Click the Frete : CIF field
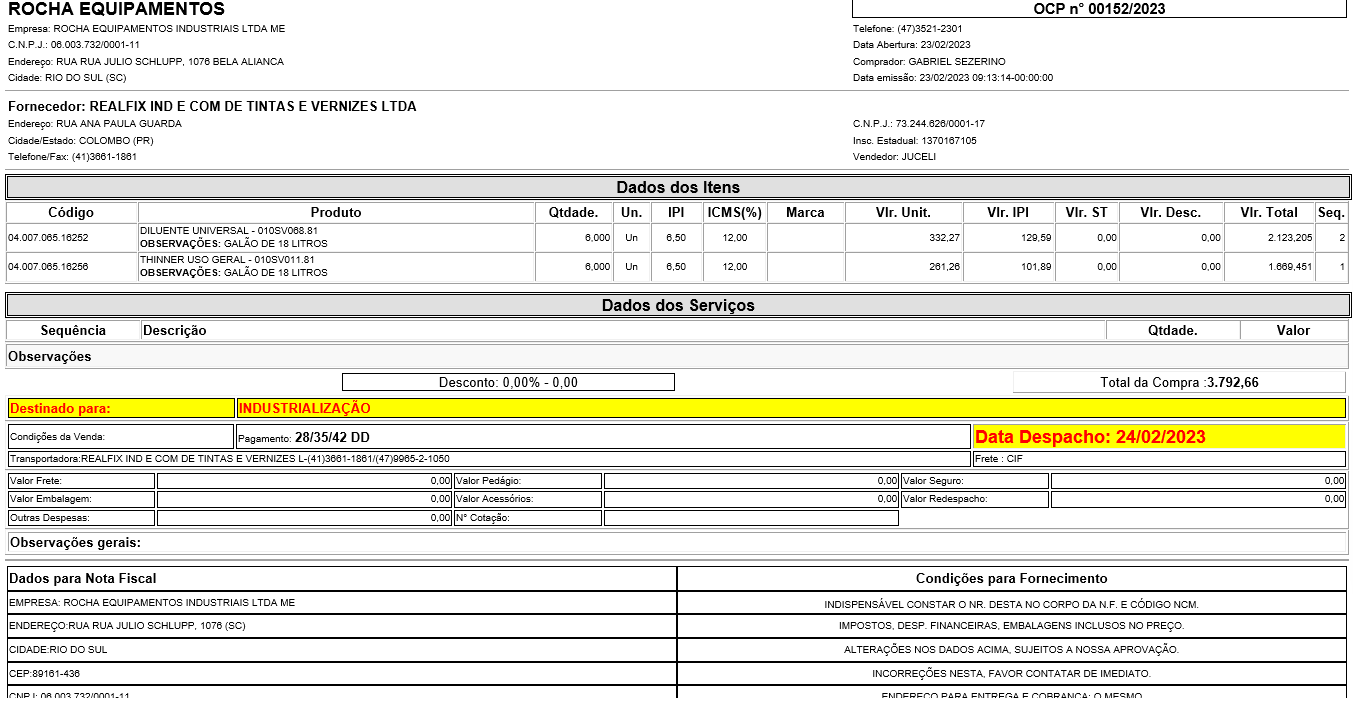The image size is (1353, 701). 1158,459
